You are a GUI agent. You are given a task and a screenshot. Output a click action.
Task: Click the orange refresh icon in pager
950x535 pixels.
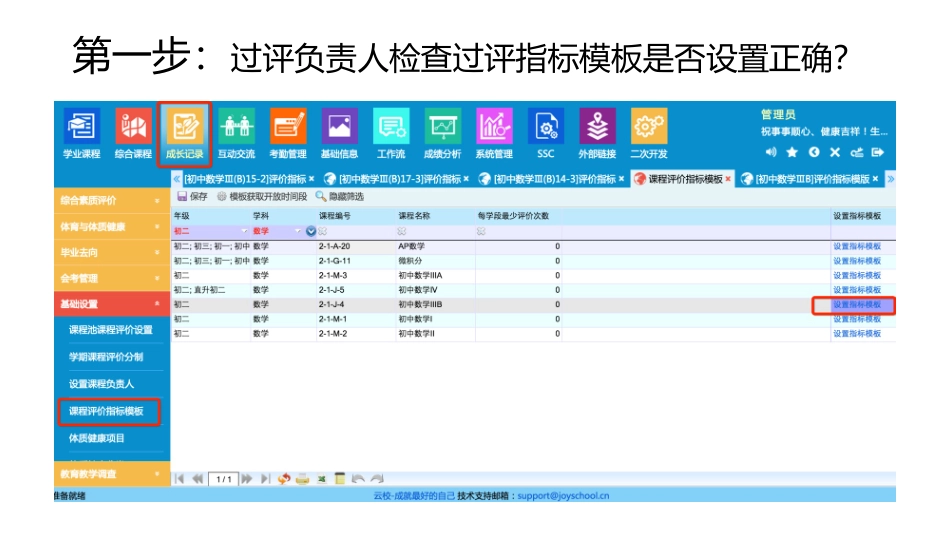[284, 479]
